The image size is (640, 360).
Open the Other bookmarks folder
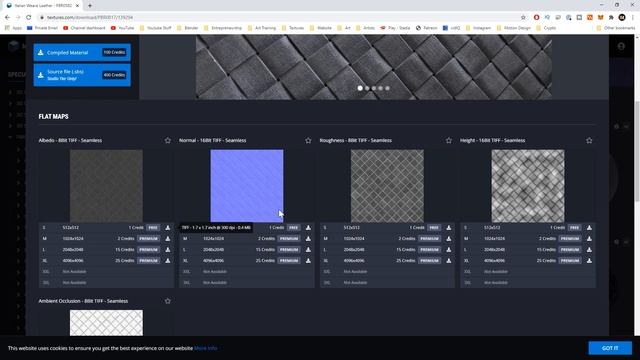(616, 28)
